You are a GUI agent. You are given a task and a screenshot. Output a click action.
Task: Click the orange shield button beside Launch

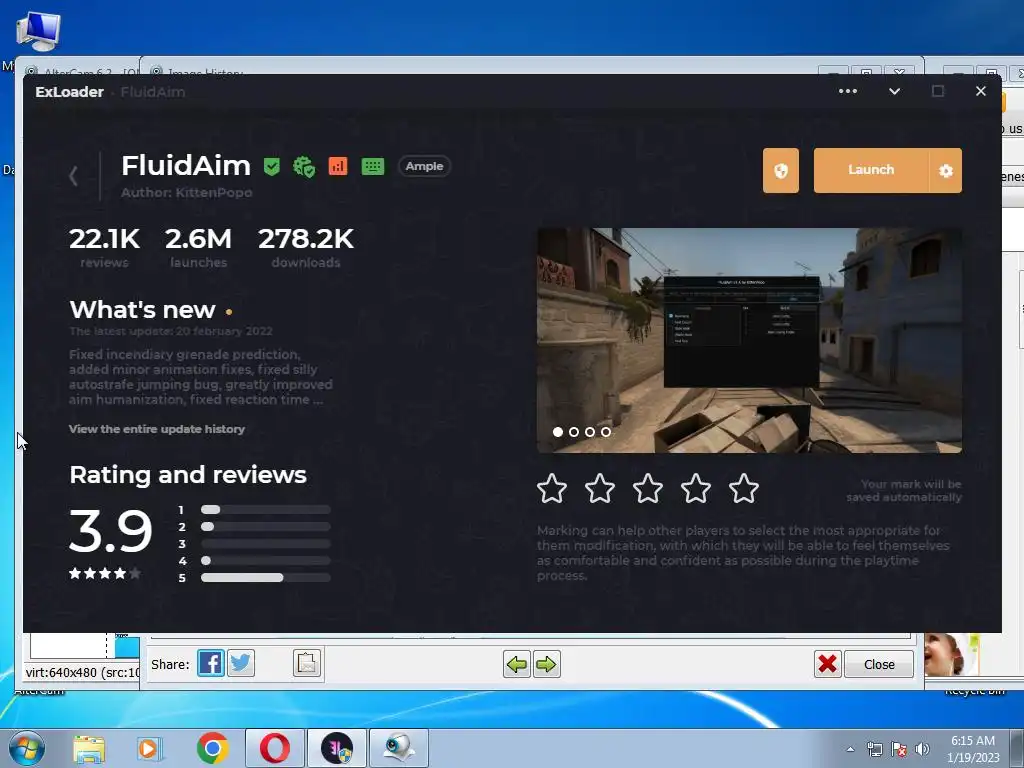tap(780, 170)
